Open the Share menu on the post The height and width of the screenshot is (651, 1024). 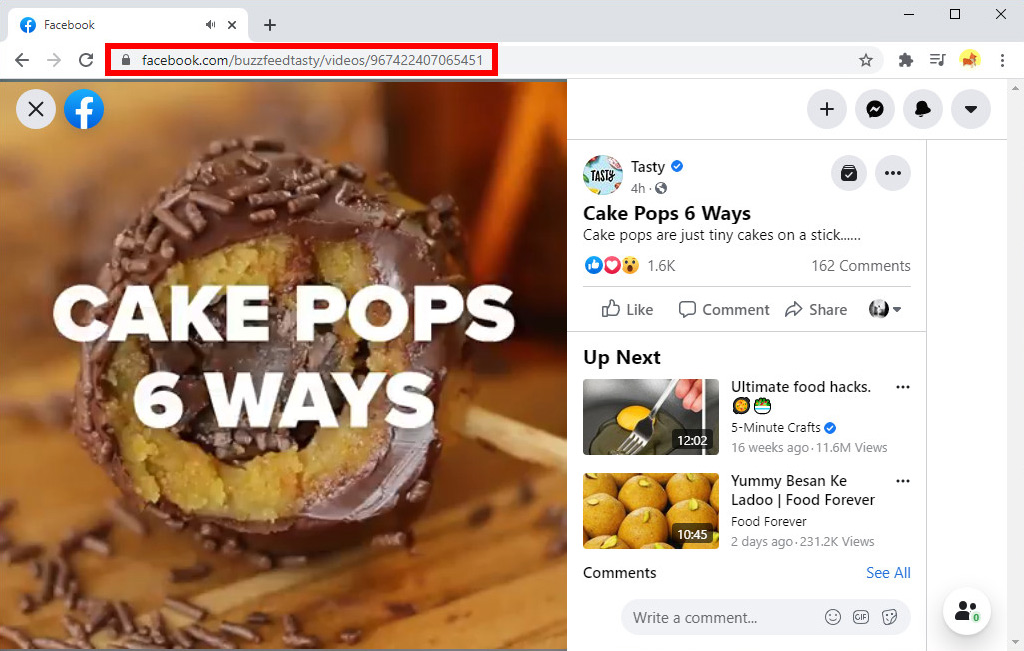[x=816, y=309]
